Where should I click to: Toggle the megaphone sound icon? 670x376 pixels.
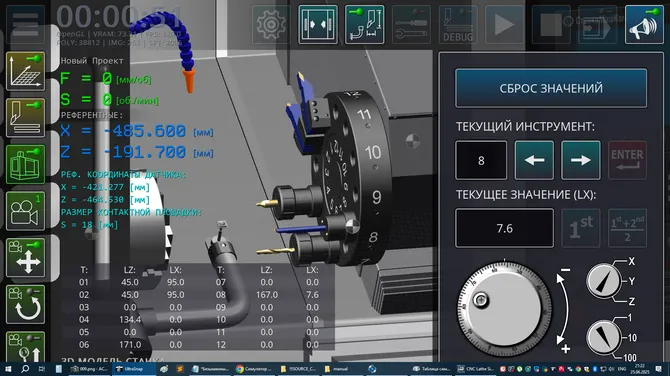pyautogui.click(x=644, y=24)
